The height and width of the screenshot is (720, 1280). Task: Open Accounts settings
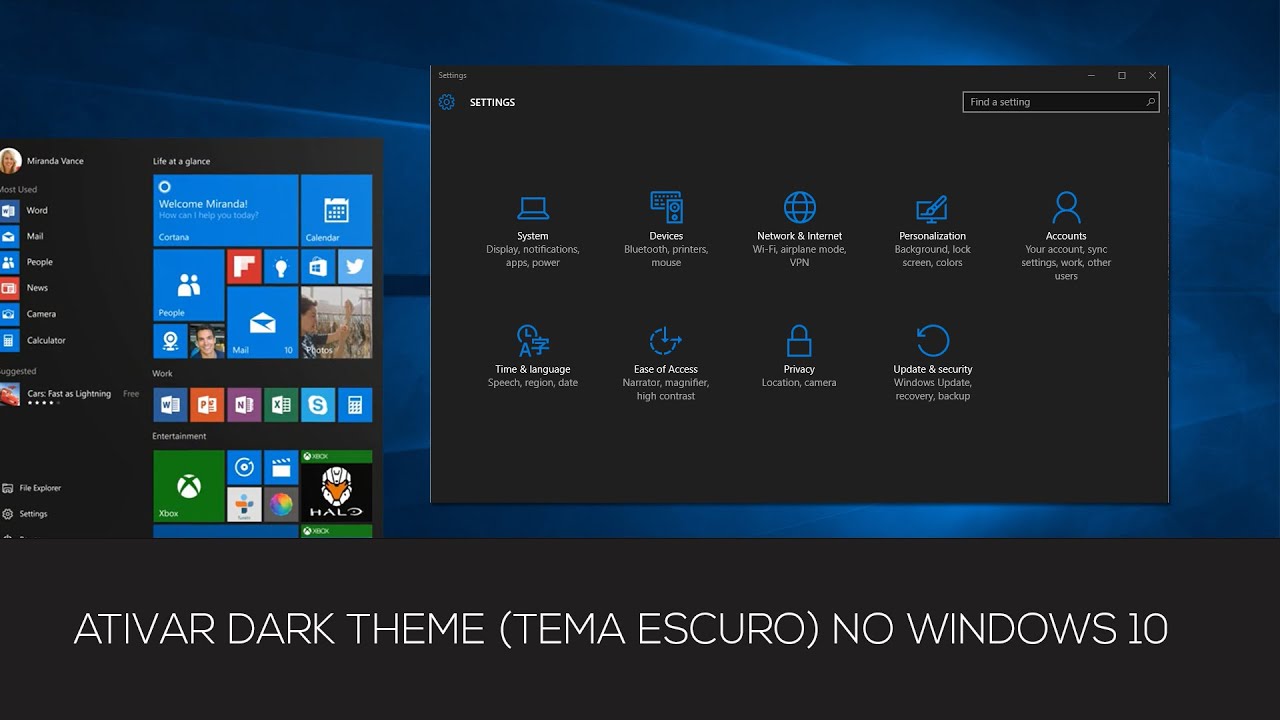[x=1066, y=236]
